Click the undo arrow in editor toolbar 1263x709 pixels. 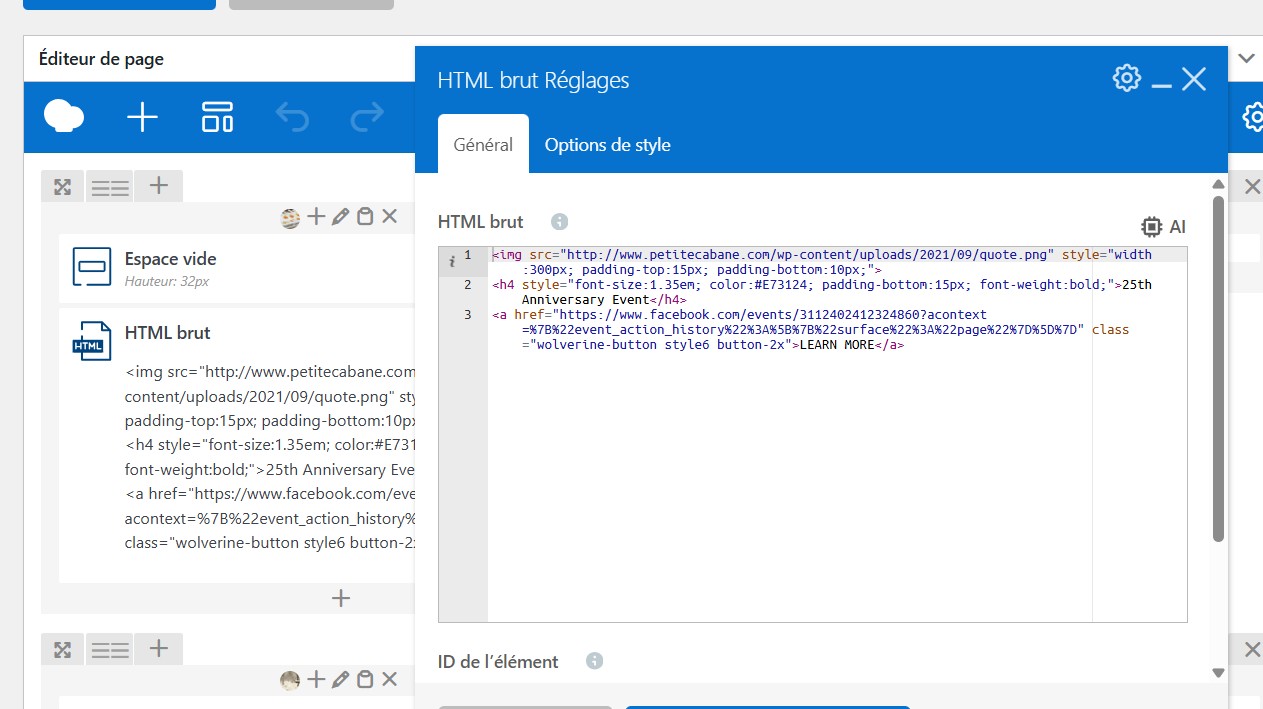point(292,117)
